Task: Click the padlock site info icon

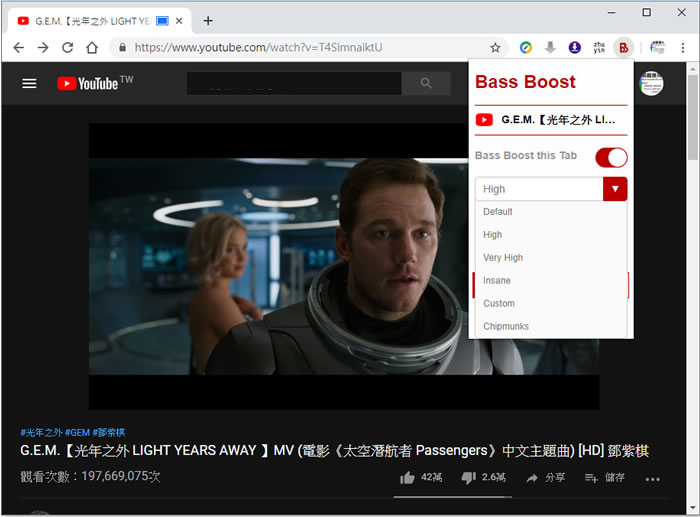Action: [x=122, y=47]
